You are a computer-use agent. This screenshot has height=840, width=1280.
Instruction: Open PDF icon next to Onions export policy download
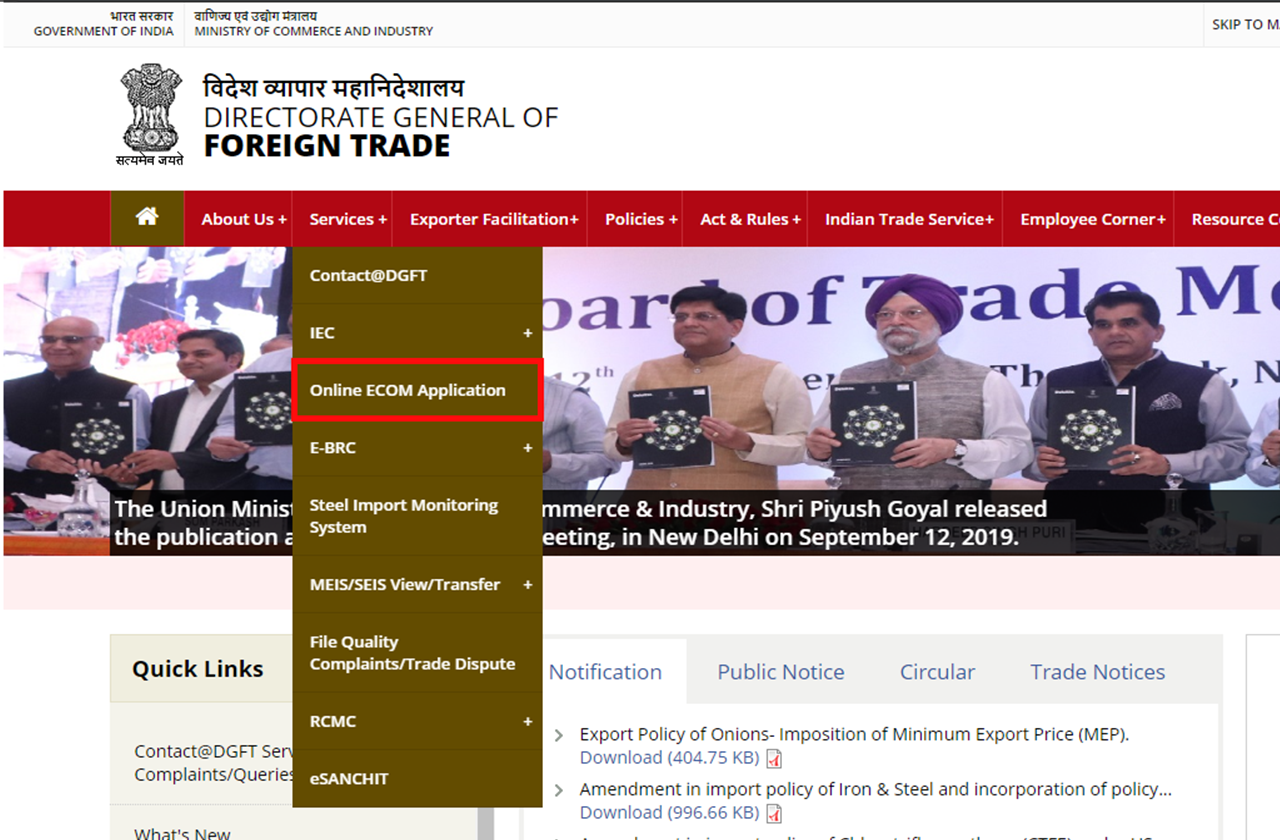(x=774, y=758)
